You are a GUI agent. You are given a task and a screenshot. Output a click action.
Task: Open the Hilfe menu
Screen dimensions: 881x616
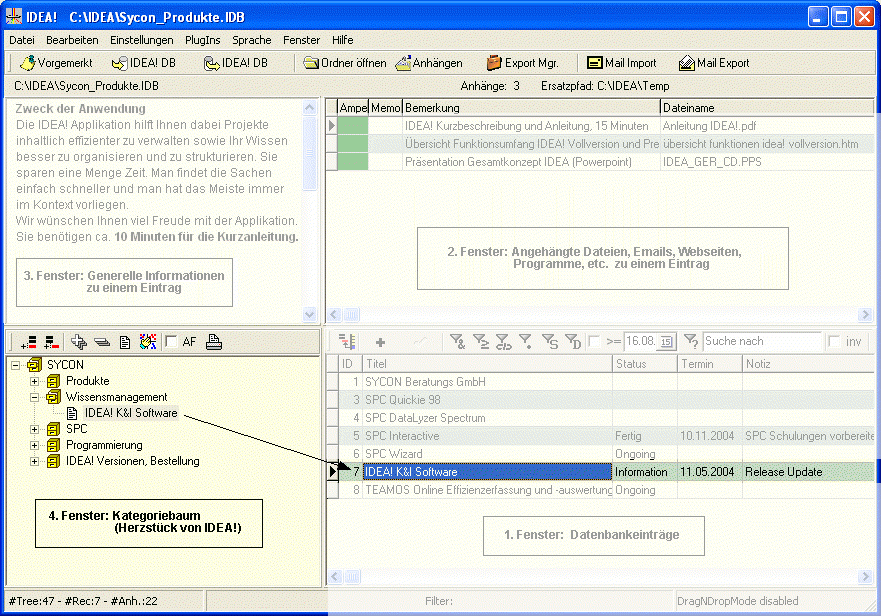click(342, 40)
